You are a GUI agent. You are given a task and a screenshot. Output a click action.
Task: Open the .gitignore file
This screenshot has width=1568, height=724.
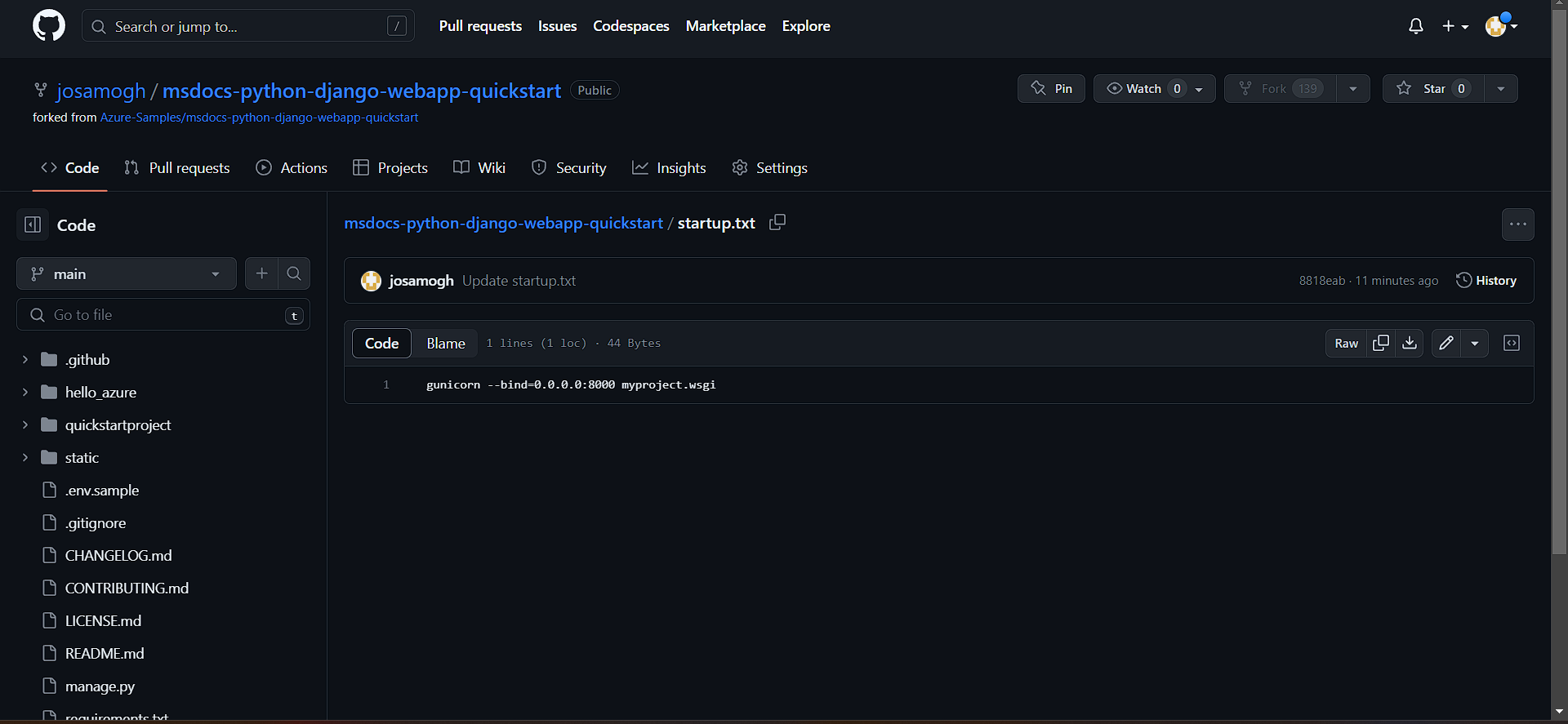coord(96,522)
